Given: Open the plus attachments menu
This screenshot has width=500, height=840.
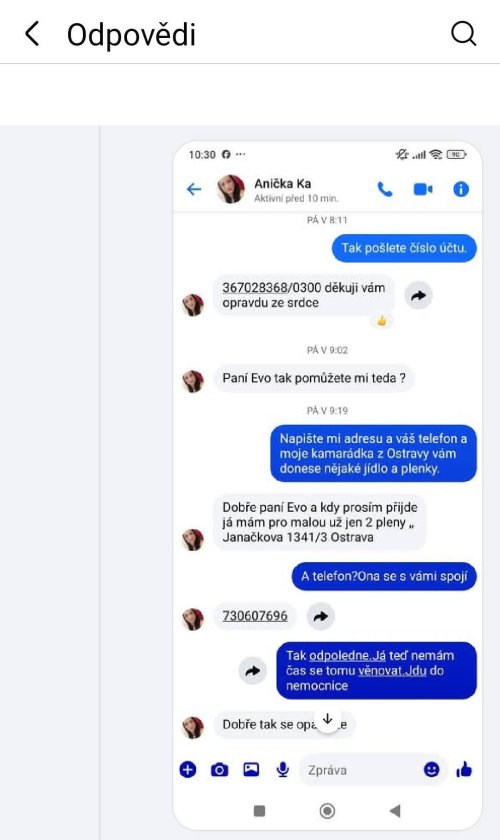Looking at the screenshot, I should (x=188, y=770).
